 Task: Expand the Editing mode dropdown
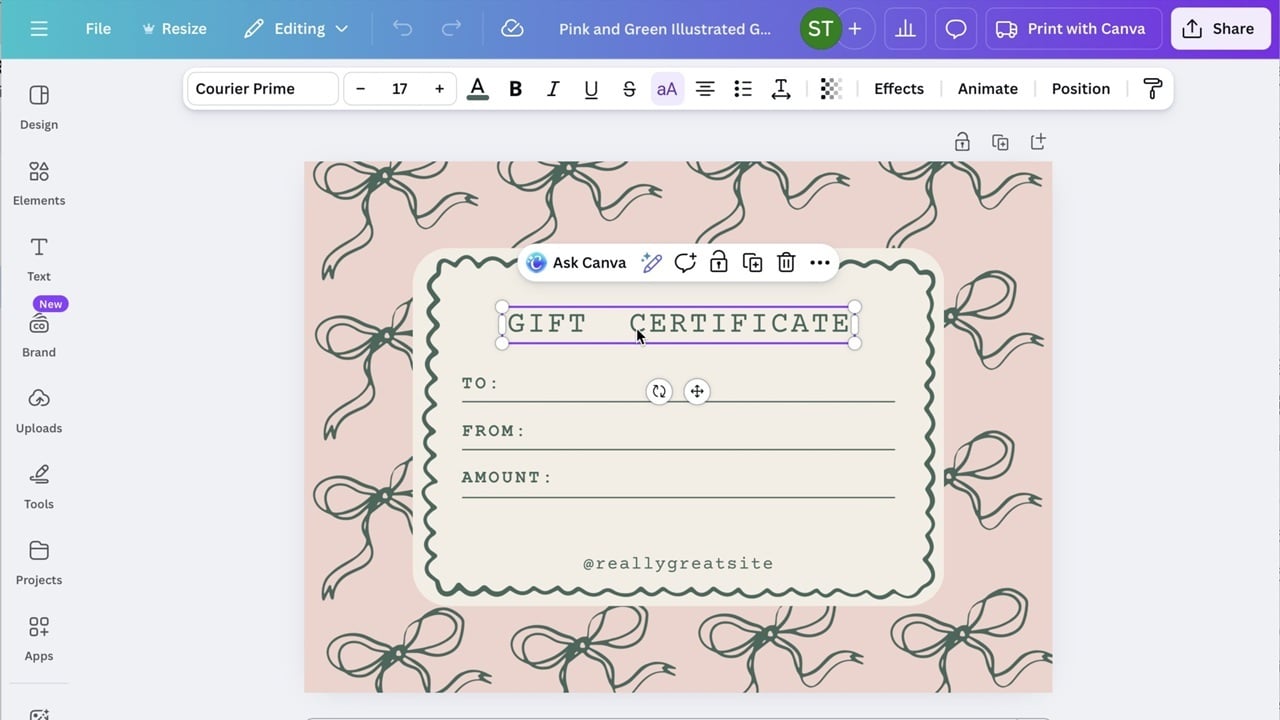[x=296, y=29]
